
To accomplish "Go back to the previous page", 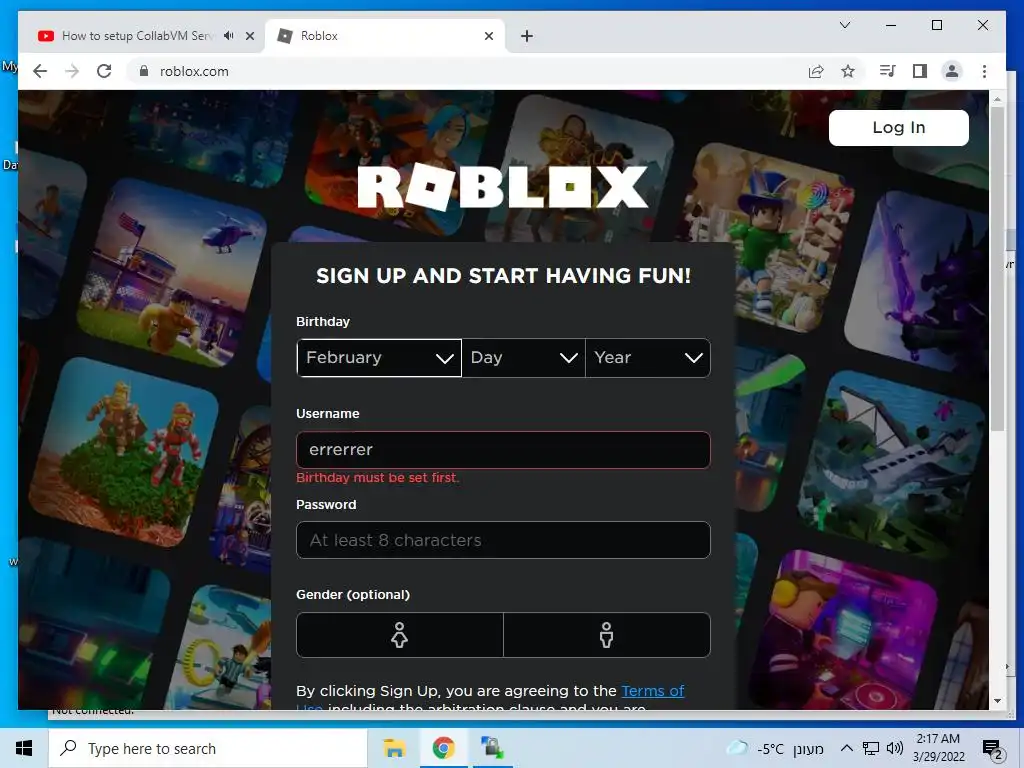I will click(x=40, y=71).
